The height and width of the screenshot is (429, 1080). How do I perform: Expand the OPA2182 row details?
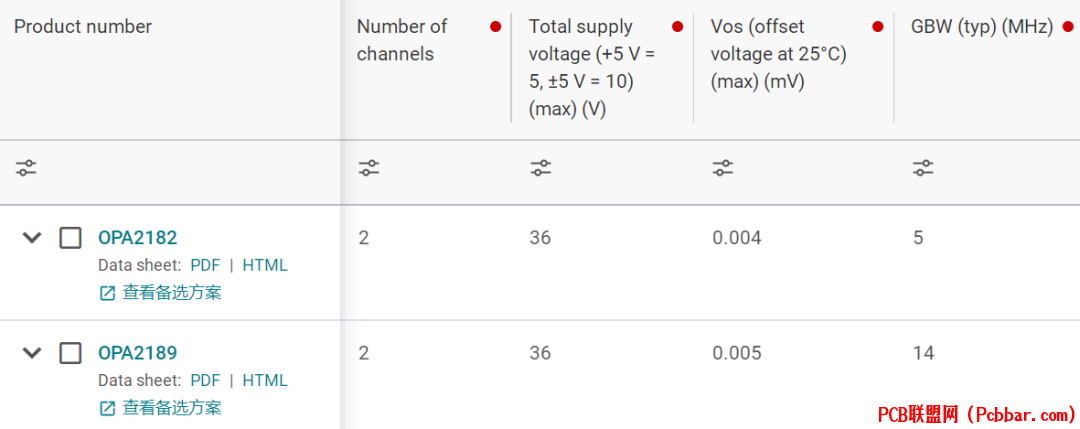32,238
